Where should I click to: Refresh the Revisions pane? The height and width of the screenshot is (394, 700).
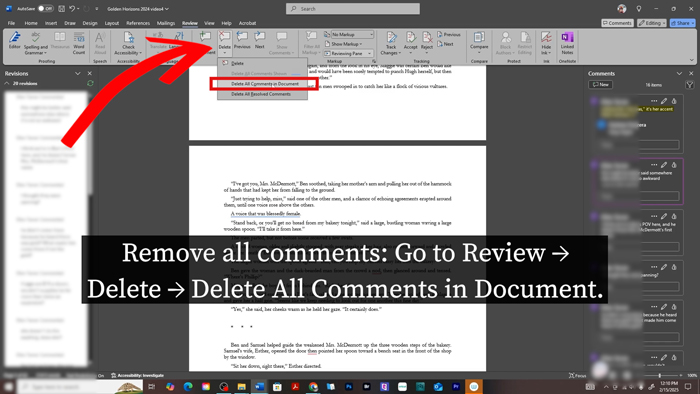point(90,83)
